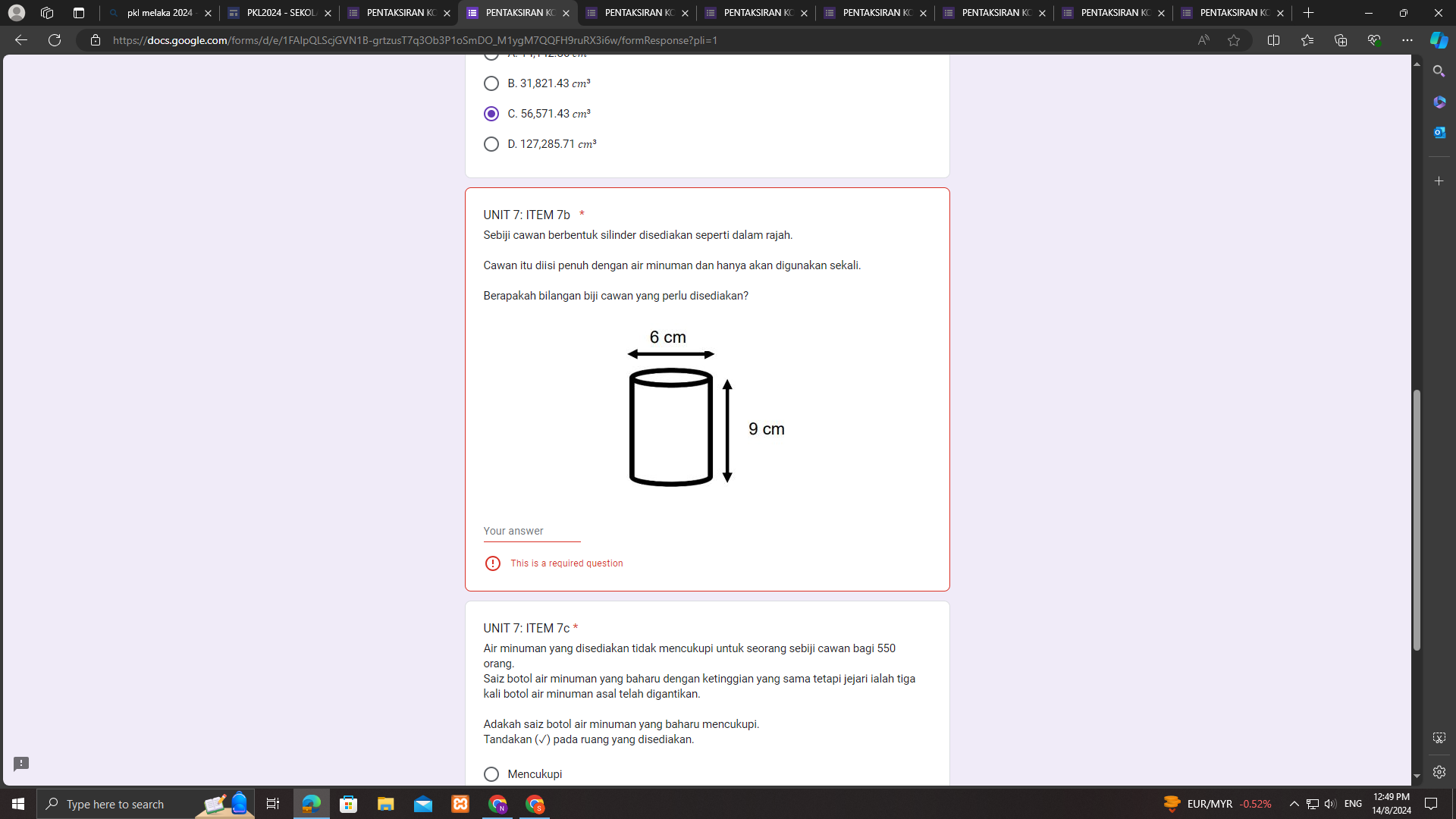Screen dimensions: 1456x819
Task: Open notification center icon
Action: pyautogui.click(x=1431, y=804)
